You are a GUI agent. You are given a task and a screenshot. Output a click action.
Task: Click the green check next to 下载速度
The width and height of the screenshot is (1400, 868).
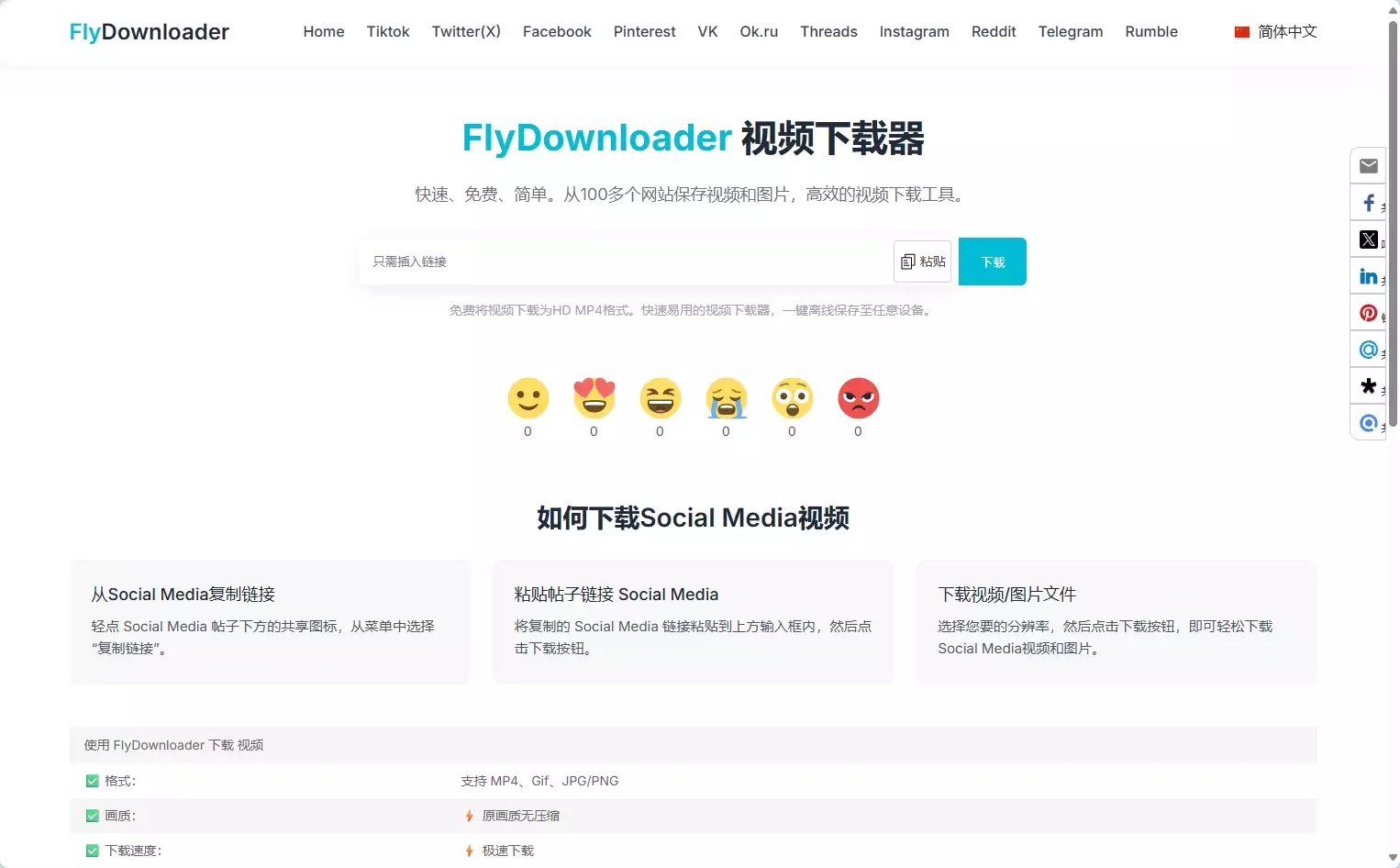pos(92,851)
